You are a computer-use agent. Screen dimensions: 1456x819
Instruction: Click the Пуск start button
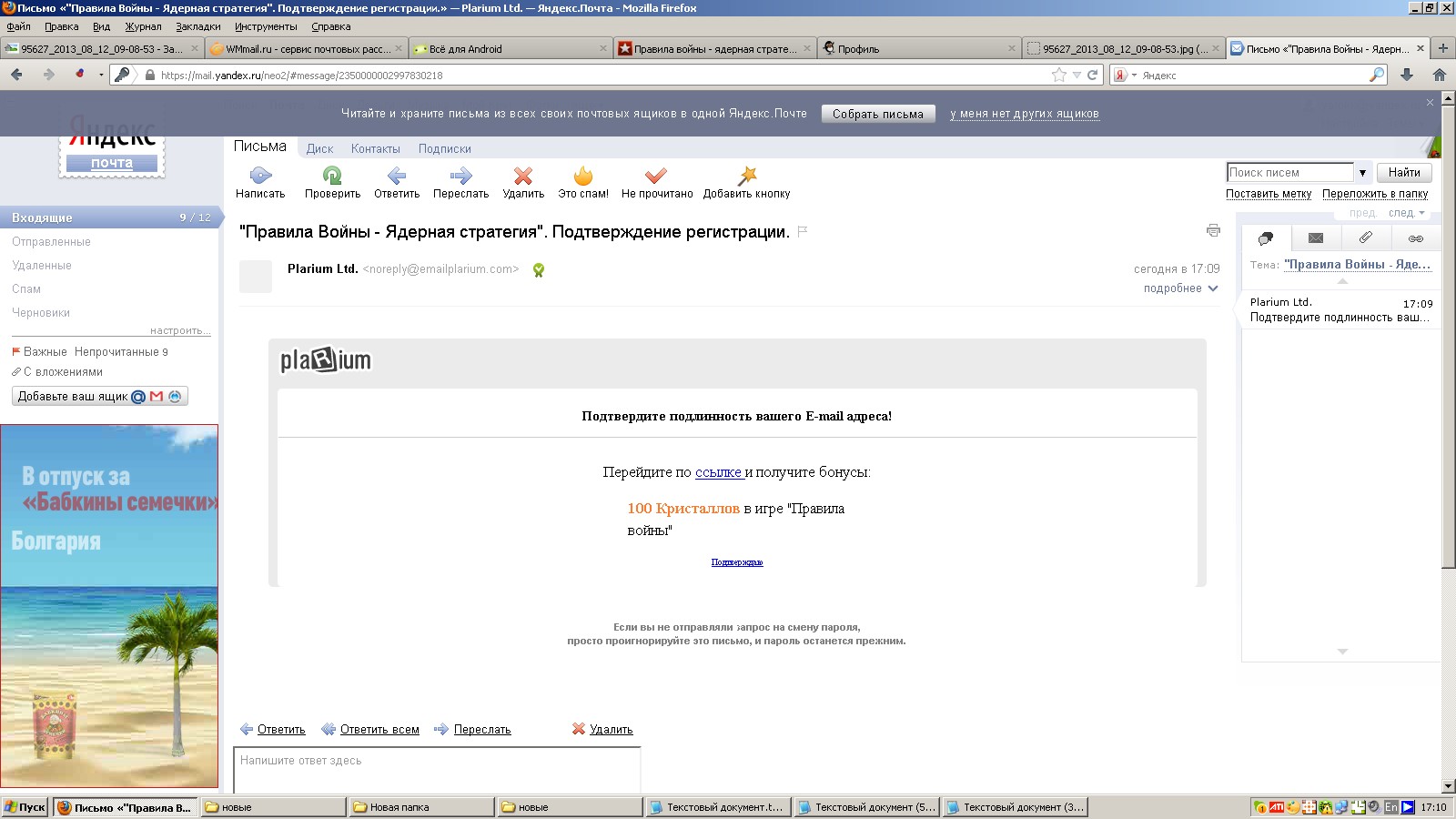pos(25,807)
